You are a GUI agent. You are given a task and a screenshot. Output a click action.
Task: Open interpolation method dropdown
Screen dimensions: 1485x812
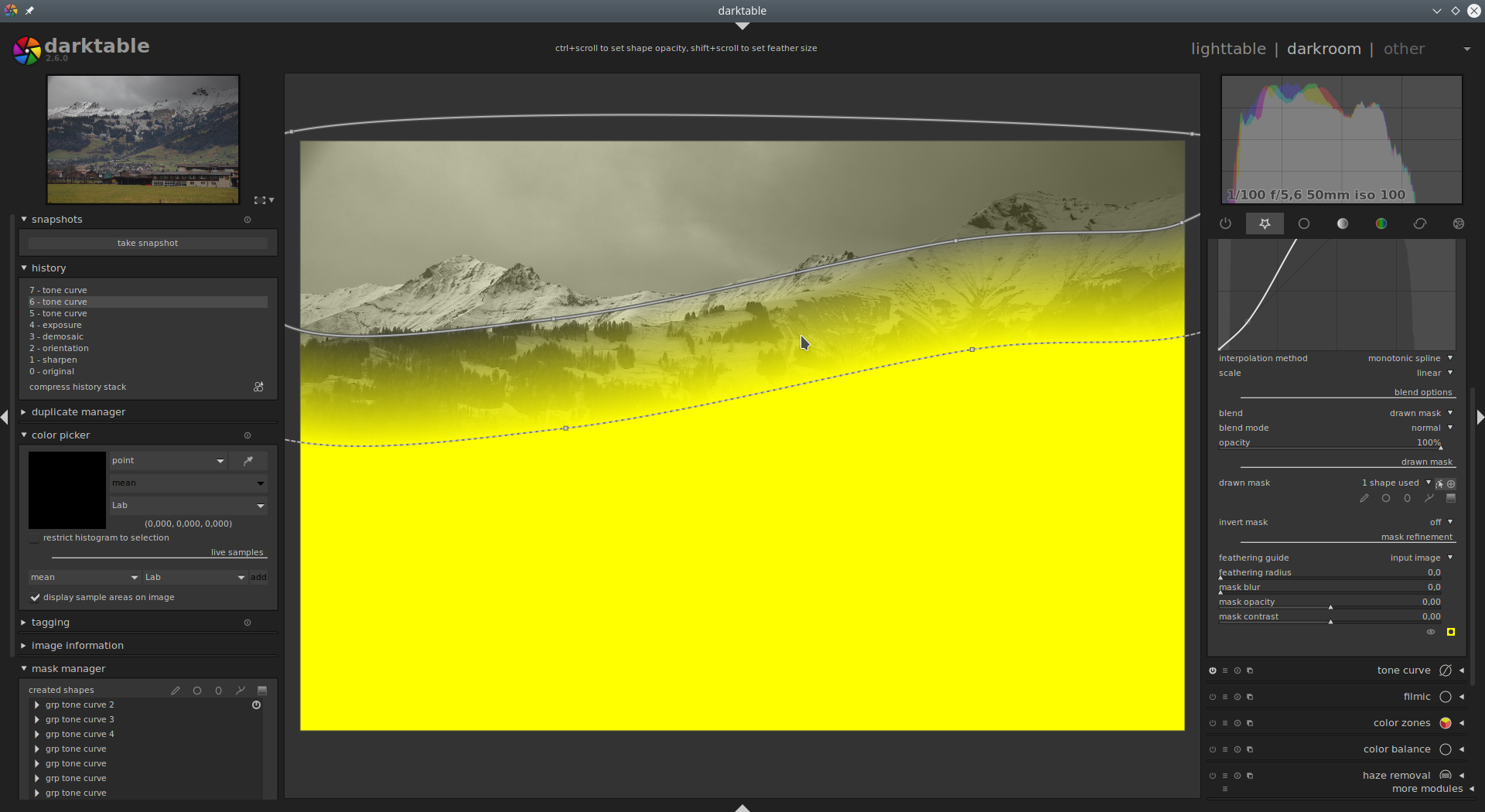(1409, 359)
